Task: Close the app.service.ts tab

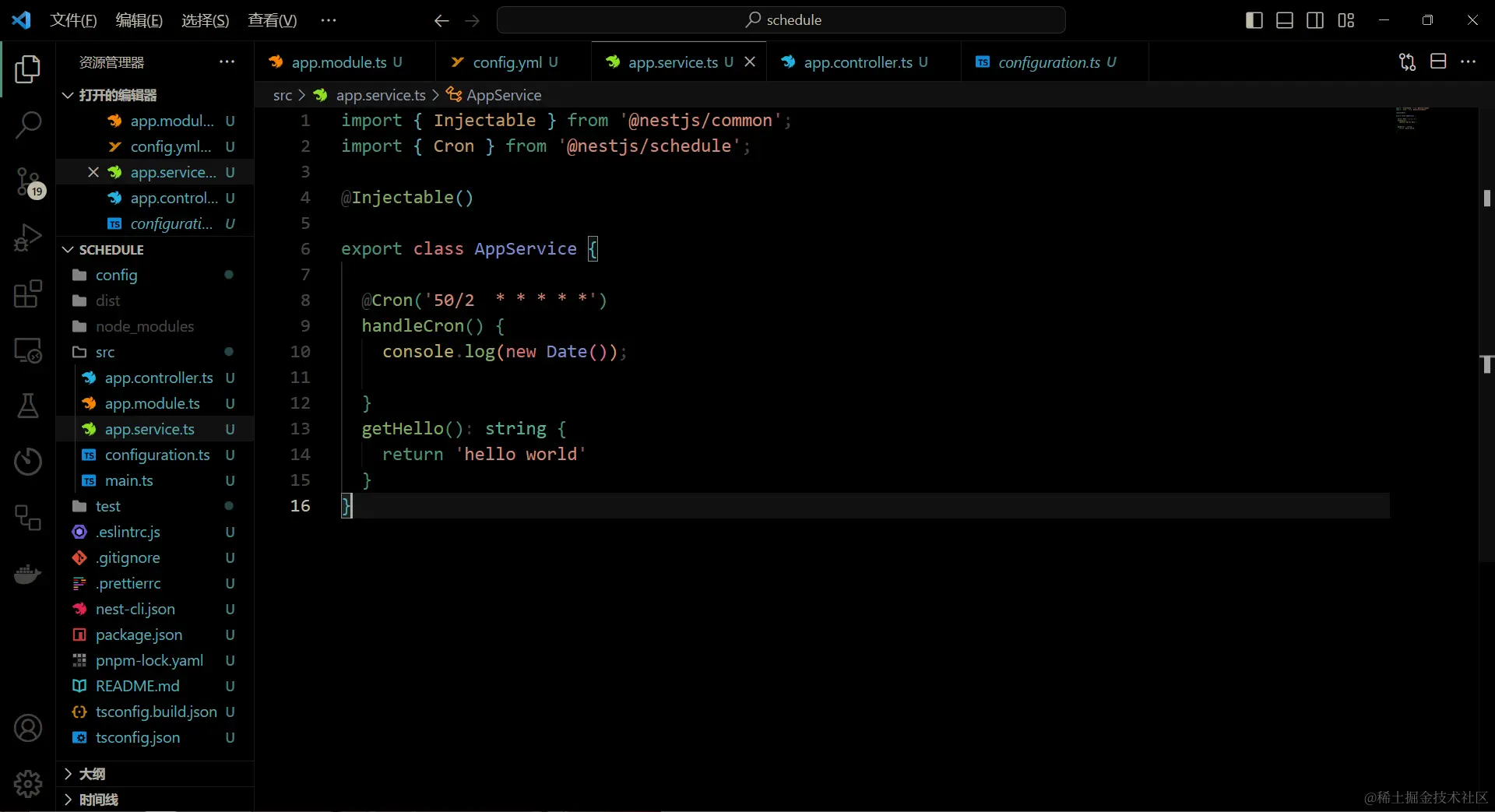Action: pyautogui.click(x=750, y=62)
